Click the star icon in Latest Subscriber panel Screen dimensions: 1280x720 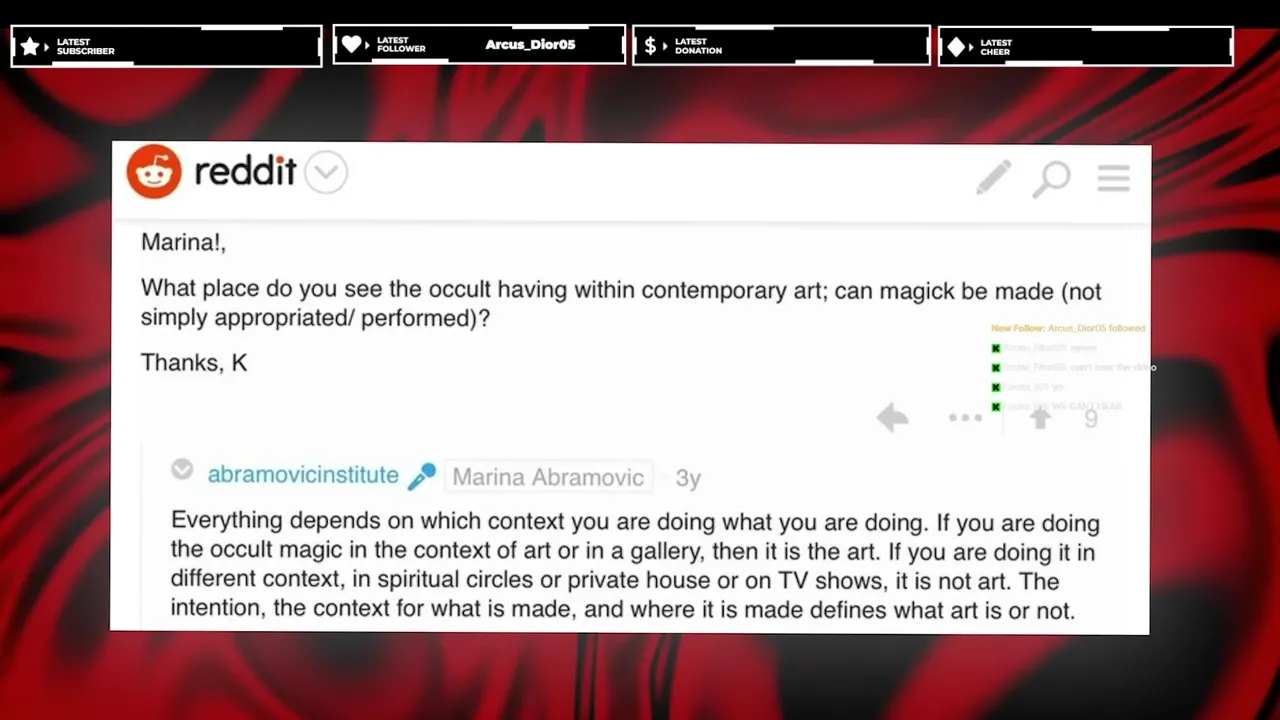click(x=31, y=46)
